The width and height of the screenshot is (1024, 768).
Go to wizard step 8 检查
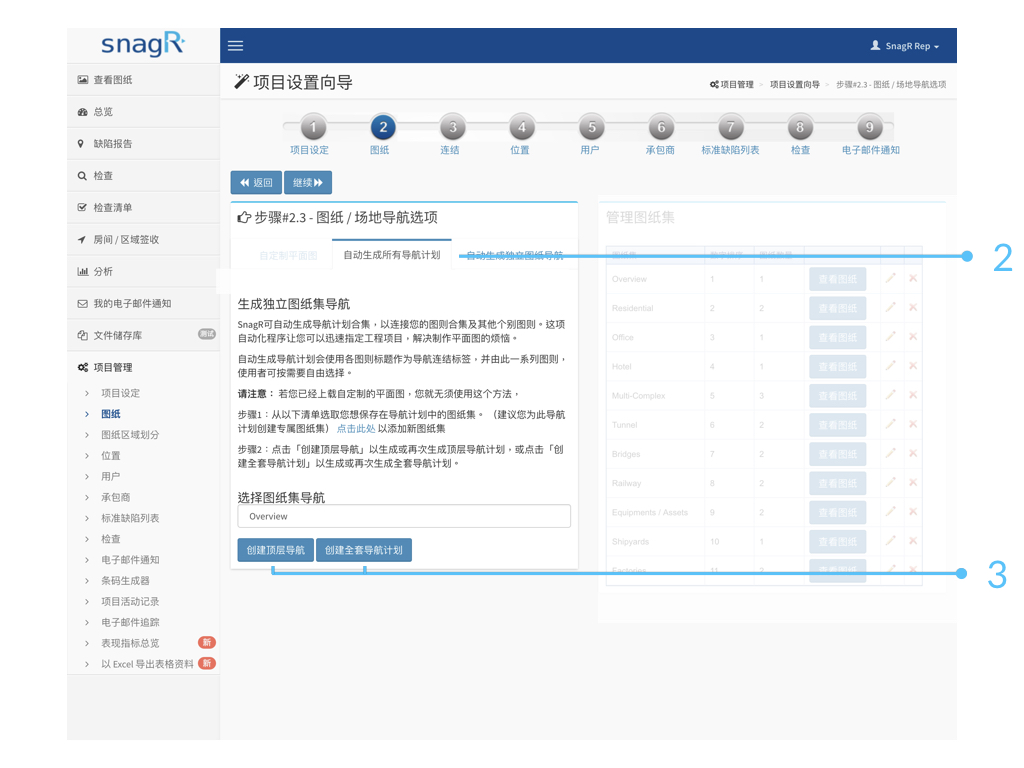800,127
